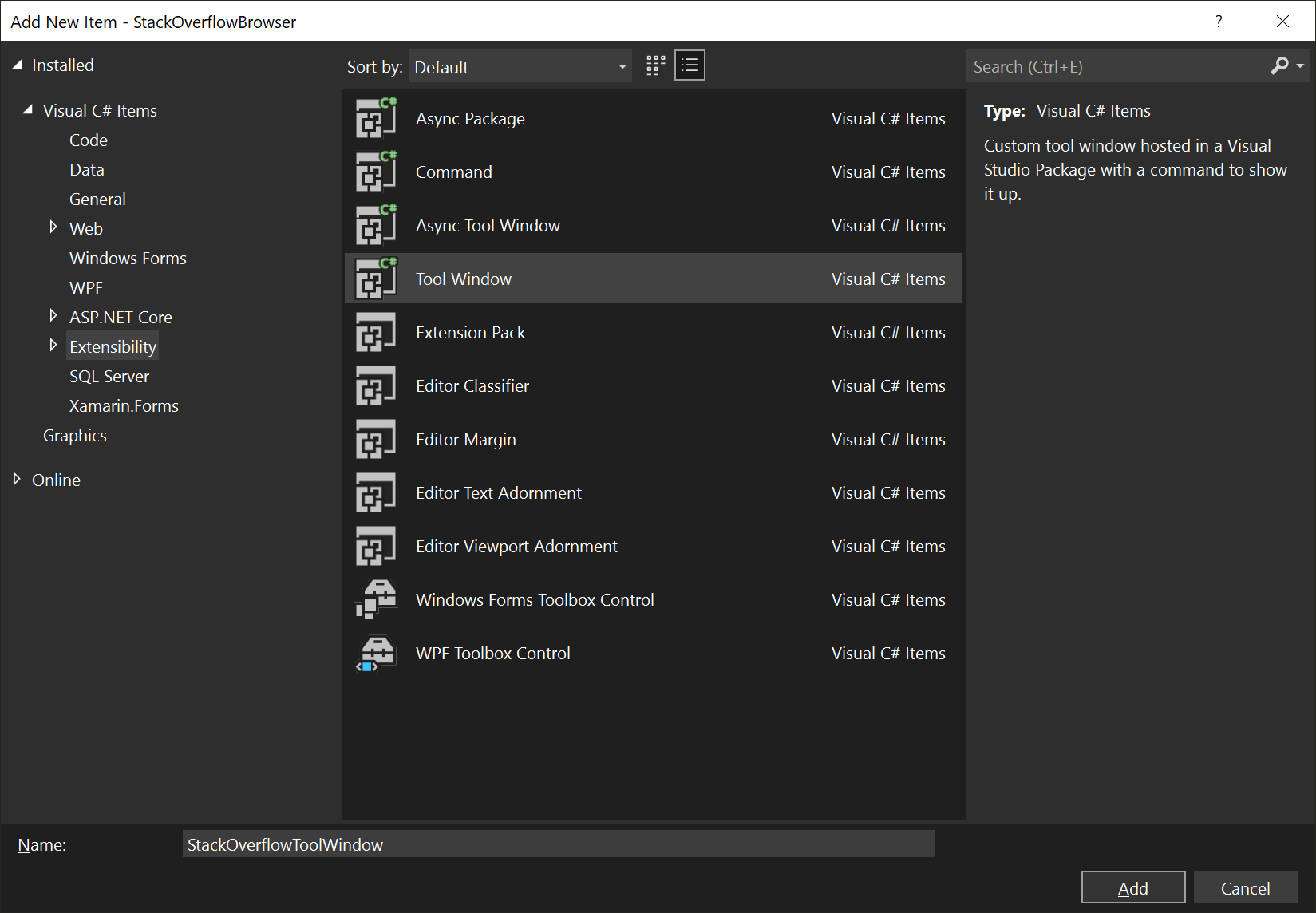Click the Cancel button
The width and height of the screenshot is (1316, 913).
(1246, 887)
